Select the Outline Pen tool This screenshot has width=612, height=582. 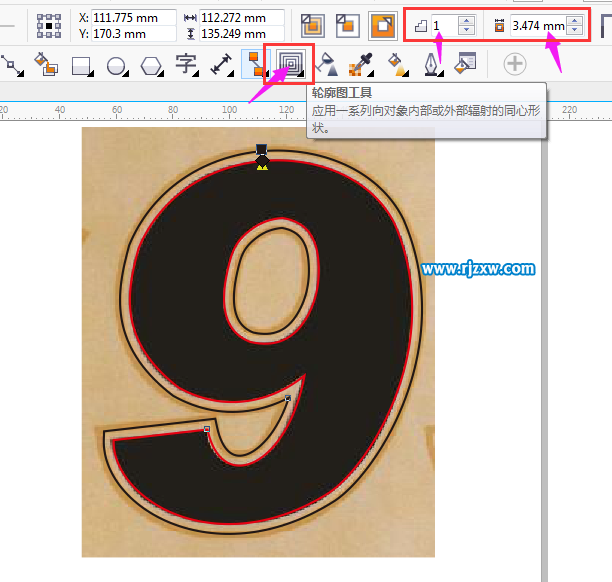pyautogui.click(x=432, y=64)
